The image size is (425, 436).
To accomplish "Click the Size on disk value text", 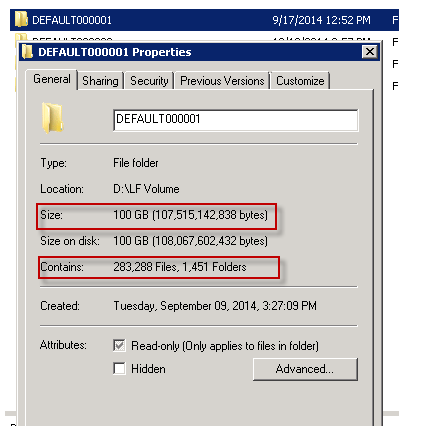I will (x=190, y=241).
